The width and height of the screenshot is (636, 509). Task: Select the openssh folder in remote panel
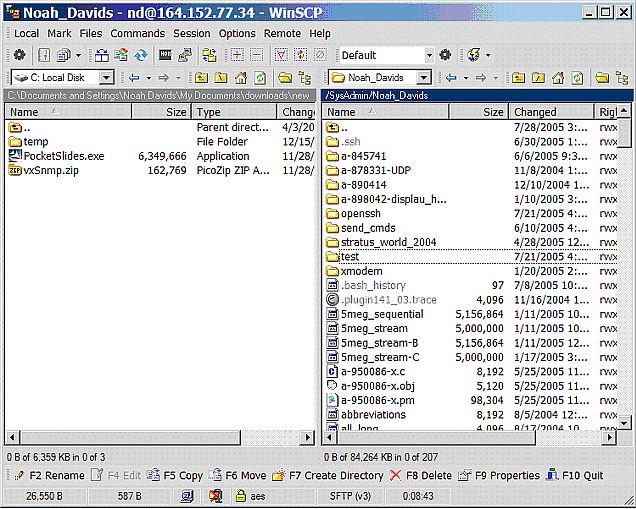(354, 214)
